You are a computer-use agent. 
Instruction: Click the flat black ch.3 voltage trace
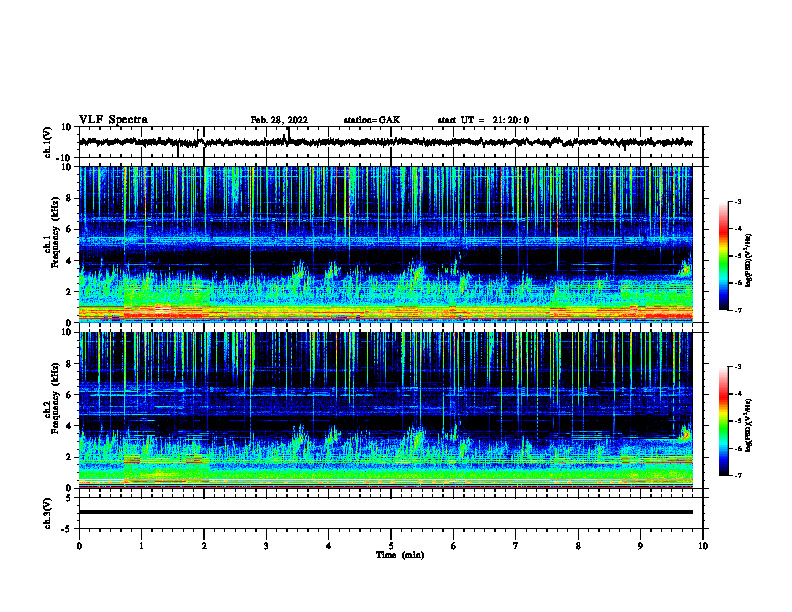click(386, 512)
